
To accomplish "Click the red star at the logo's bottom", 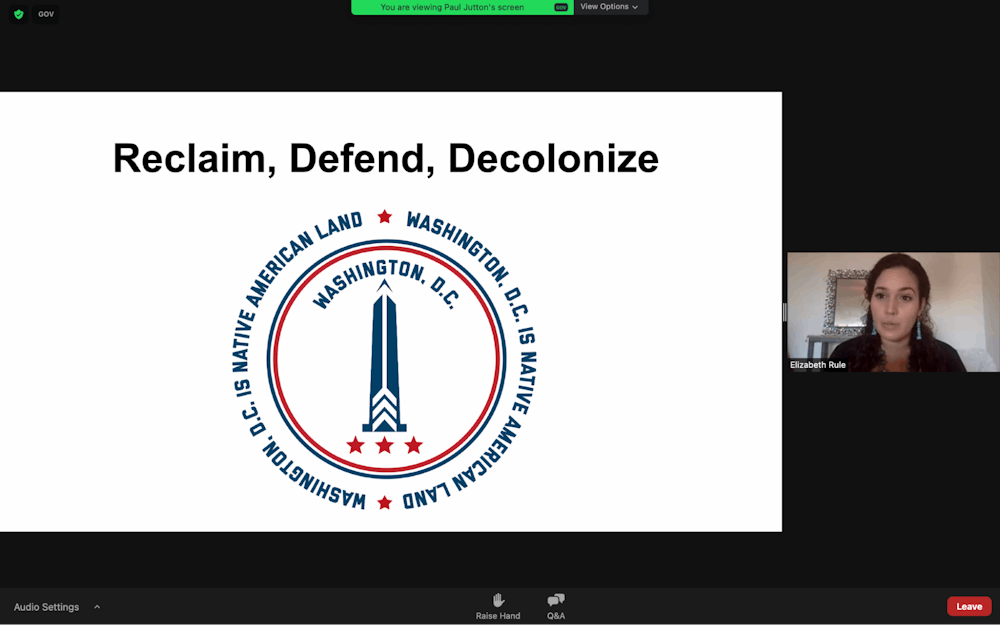I will tap(384, 502).
